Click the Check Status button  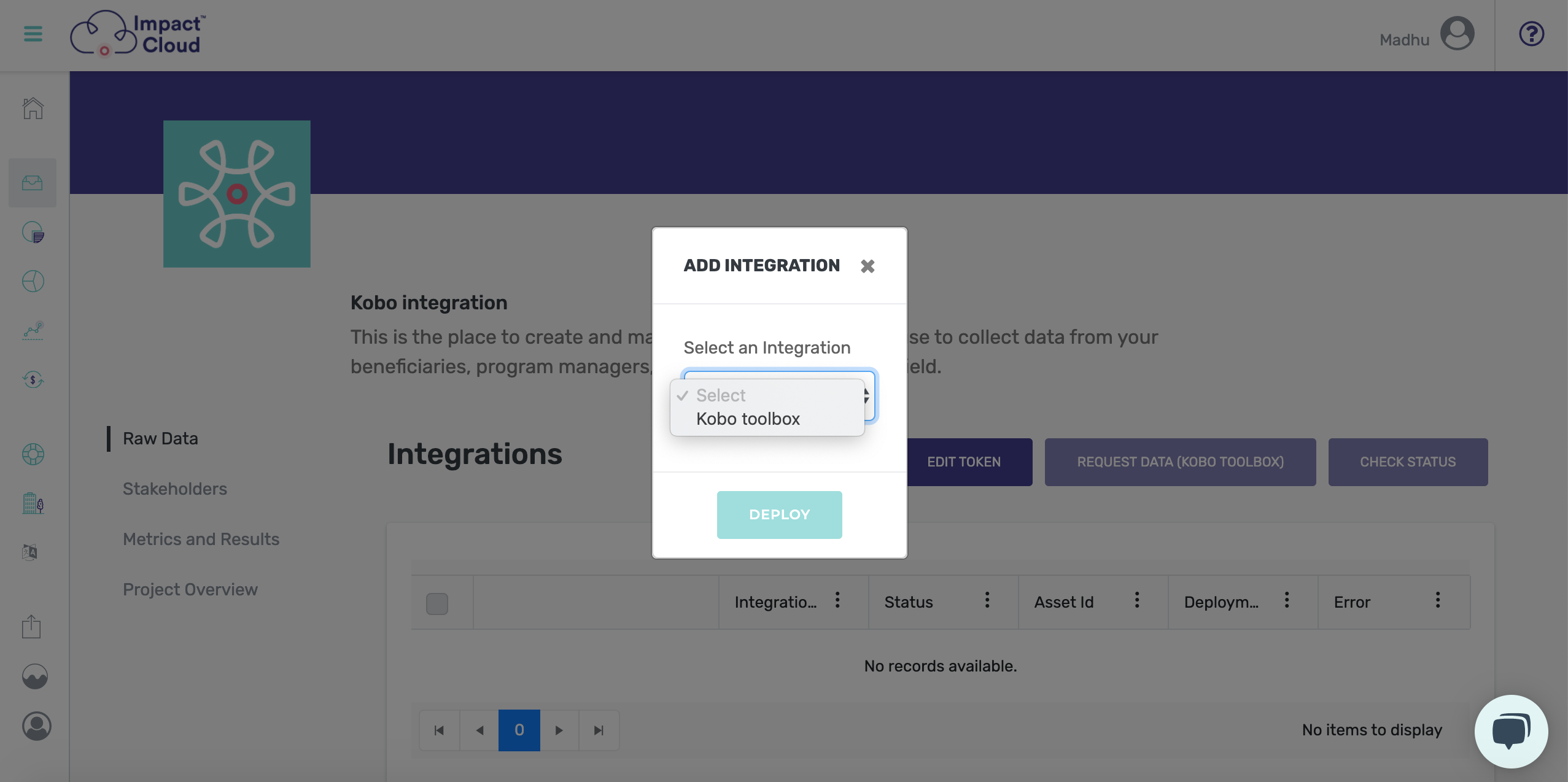coord(1408,462)
